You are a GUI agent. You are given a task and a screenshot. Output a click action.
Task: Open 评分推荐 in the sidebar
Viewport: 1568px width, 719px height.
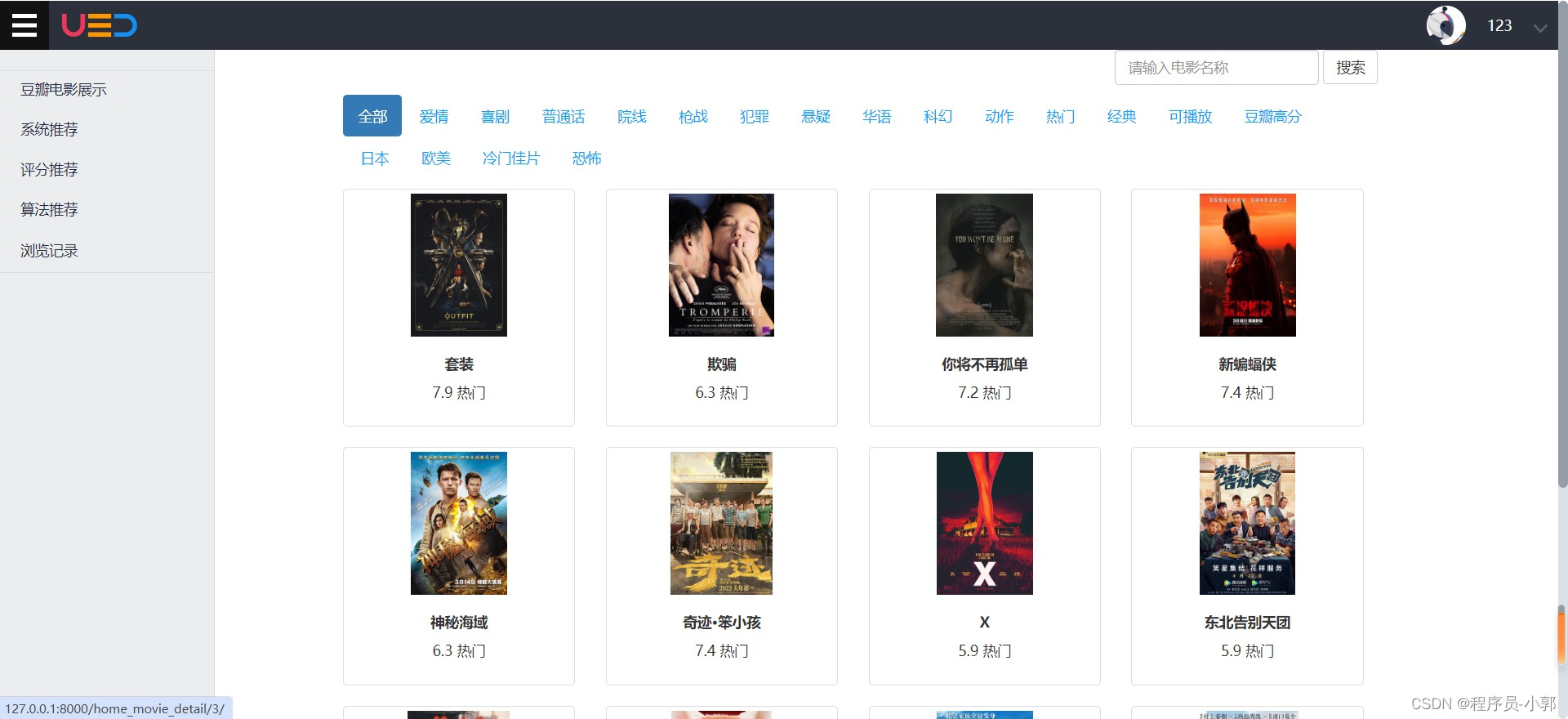49,170
